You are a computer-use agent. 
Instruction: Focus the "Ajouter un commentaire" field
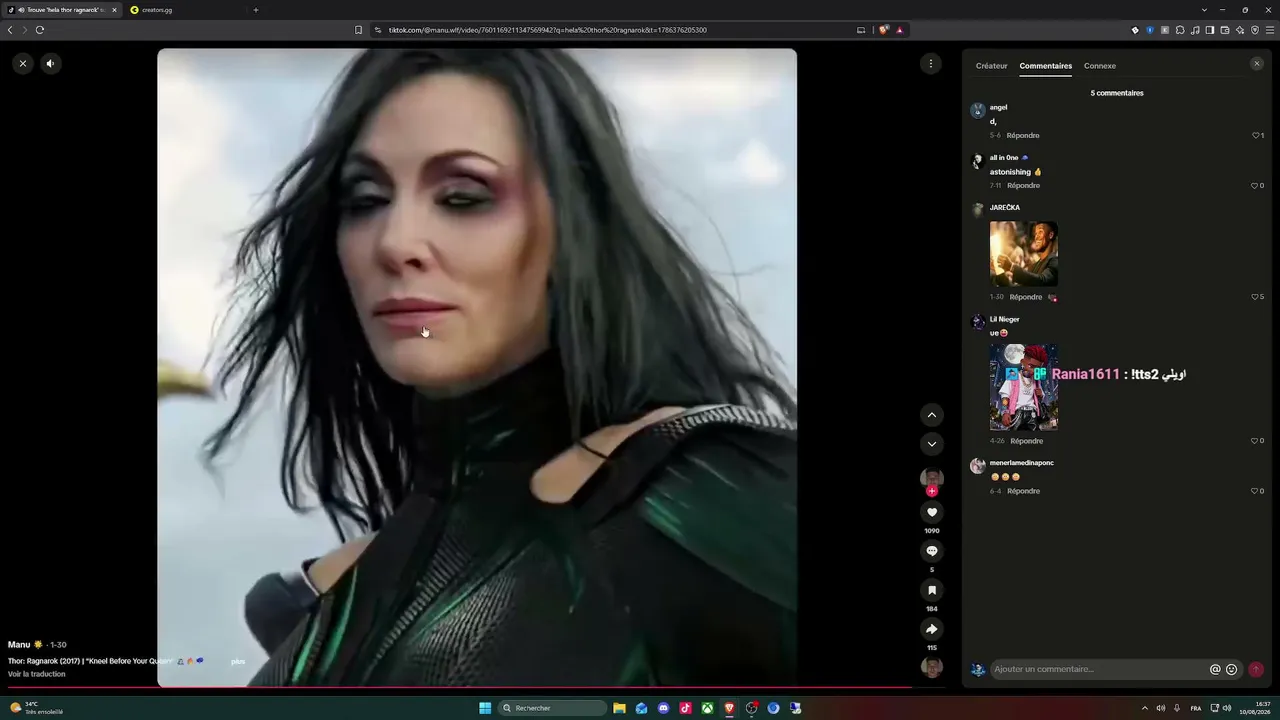point(1098,669)
